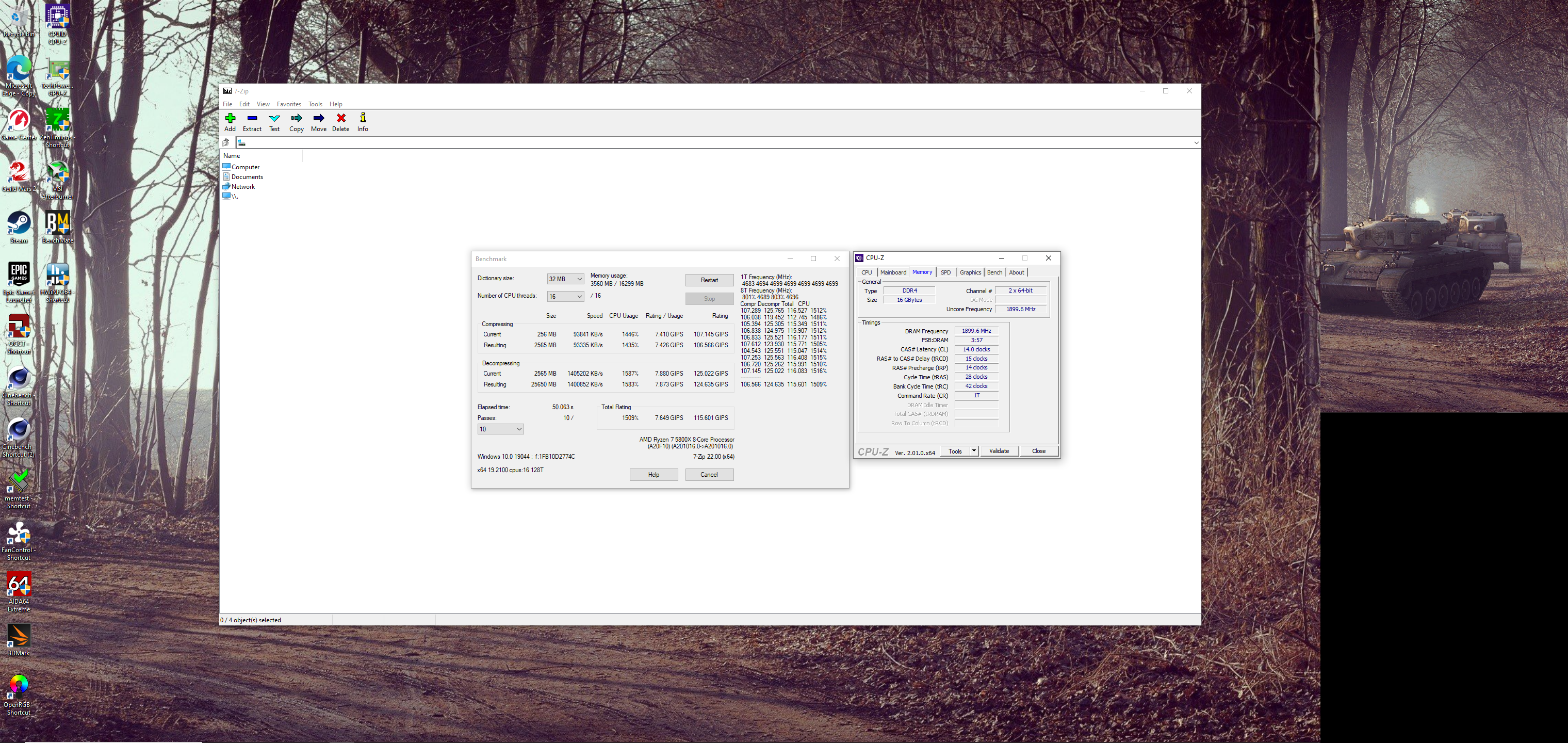Viewport: 1568px width, 743px height.
Task: Select MSI Afterburner desktop icon
Action: tap(57, 180)
